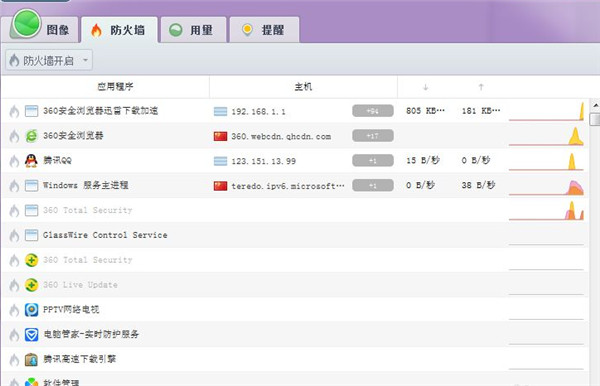Image resolution: width=600 pixels, height=386 pixels.
Task: Expand the +17 hosts badge
Action: click(373, 136)
